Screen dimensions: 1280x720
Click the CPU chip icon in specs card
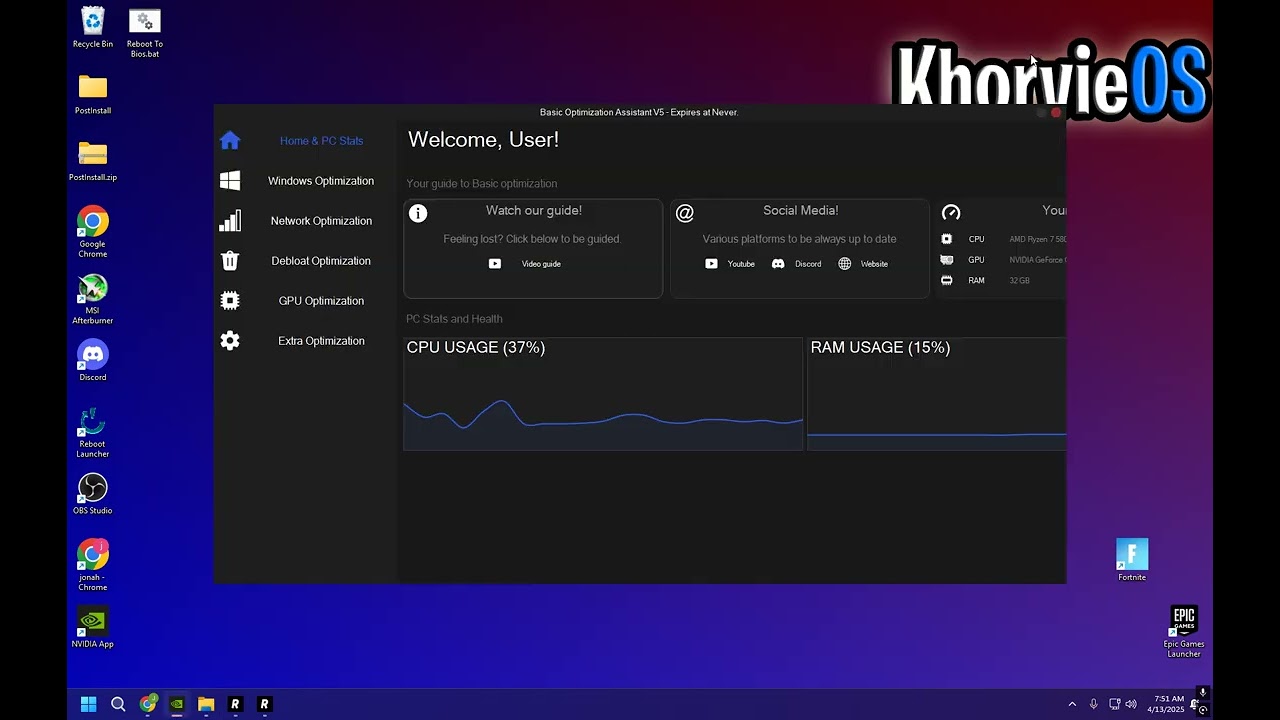point(947,239)
